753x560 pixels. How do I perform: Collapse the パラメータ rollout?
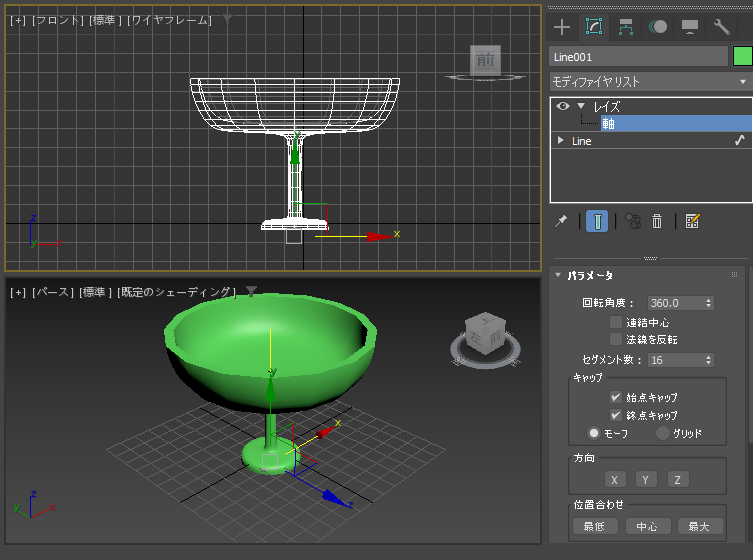click(x=558, y=275)
